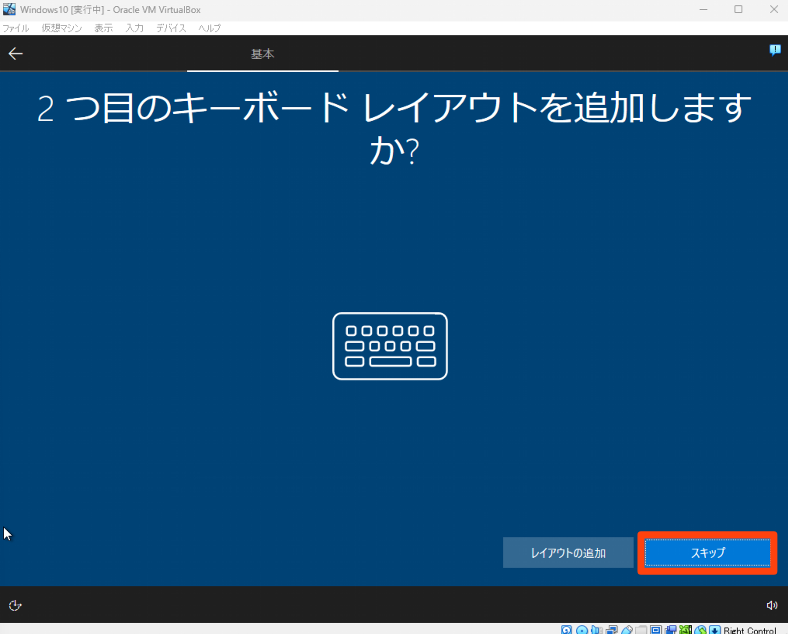The height and width of the screenshot is (634, 788).
Task: Open the 表示 menu
Action: pos(104,28)
